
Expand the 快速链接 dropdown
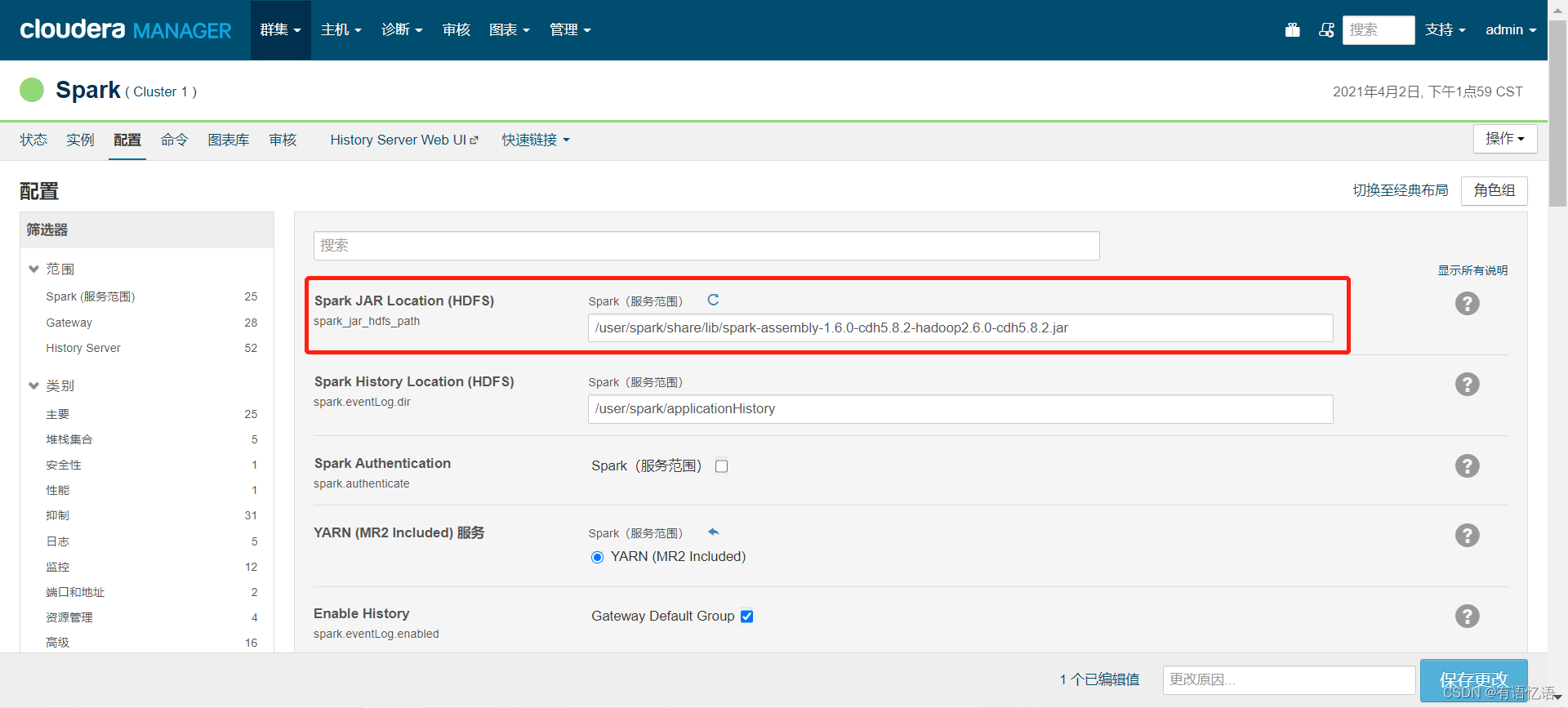coord(536,140)
